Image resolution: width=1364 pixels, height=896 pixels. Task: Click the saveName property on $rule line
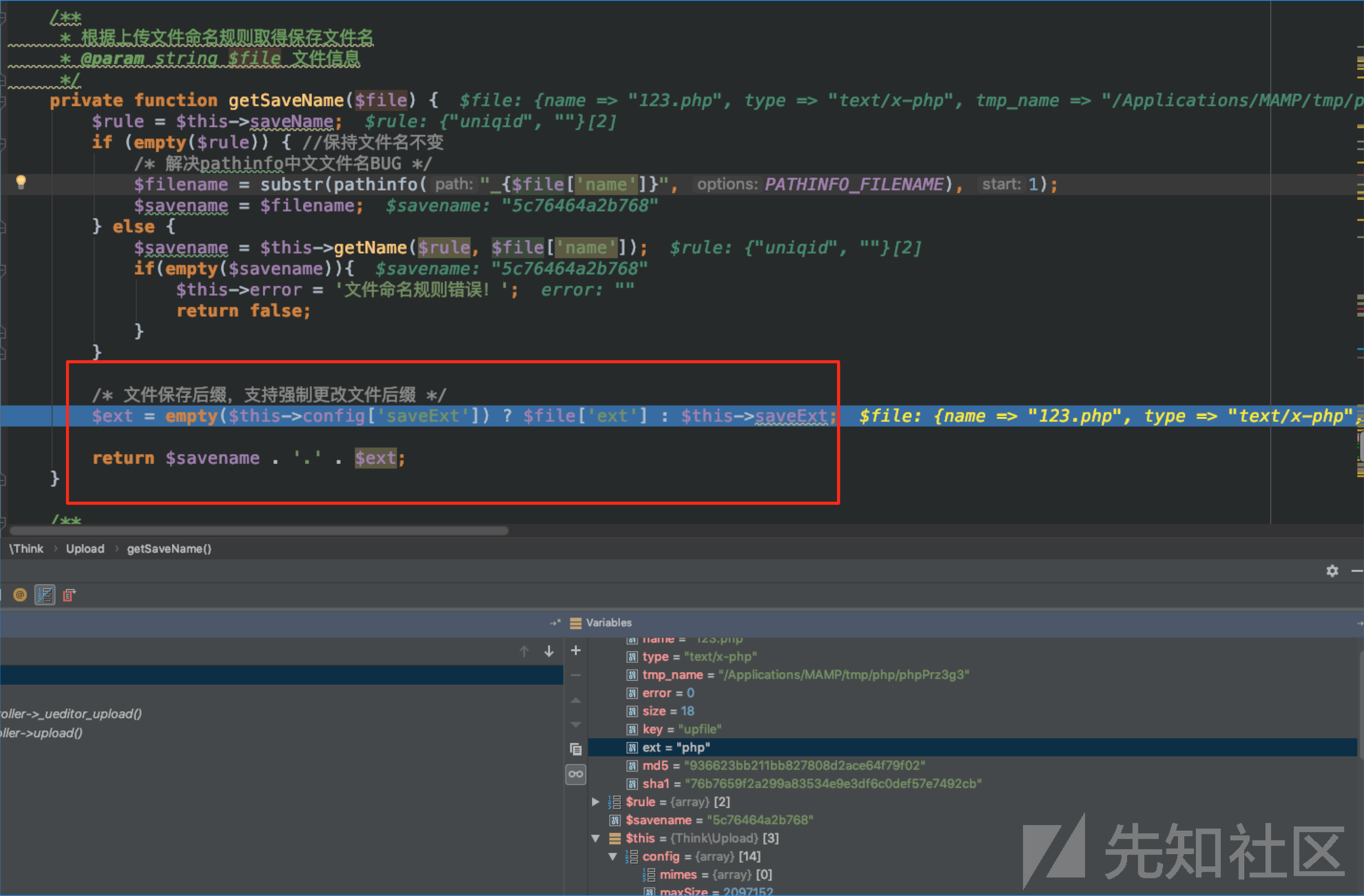point(292,121)
